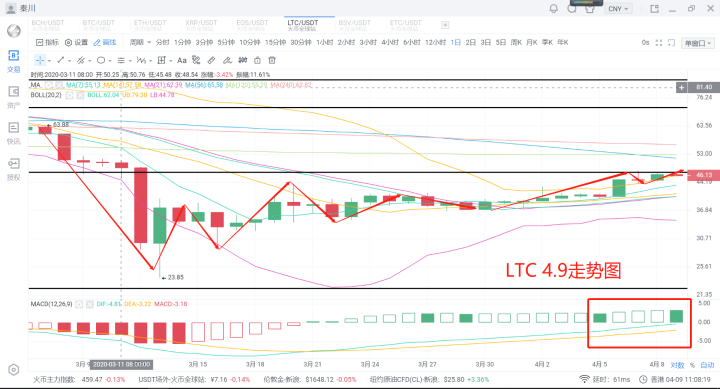
Task: Remove the MACD indicator
Action: click(x=90, y=304)
